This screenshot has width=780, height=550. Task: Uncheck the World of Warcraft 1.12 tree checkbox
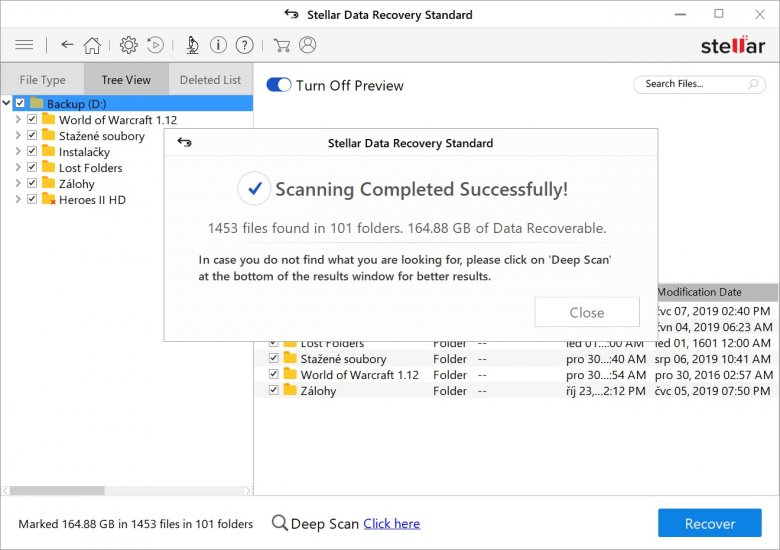click(x=32, y=120)
